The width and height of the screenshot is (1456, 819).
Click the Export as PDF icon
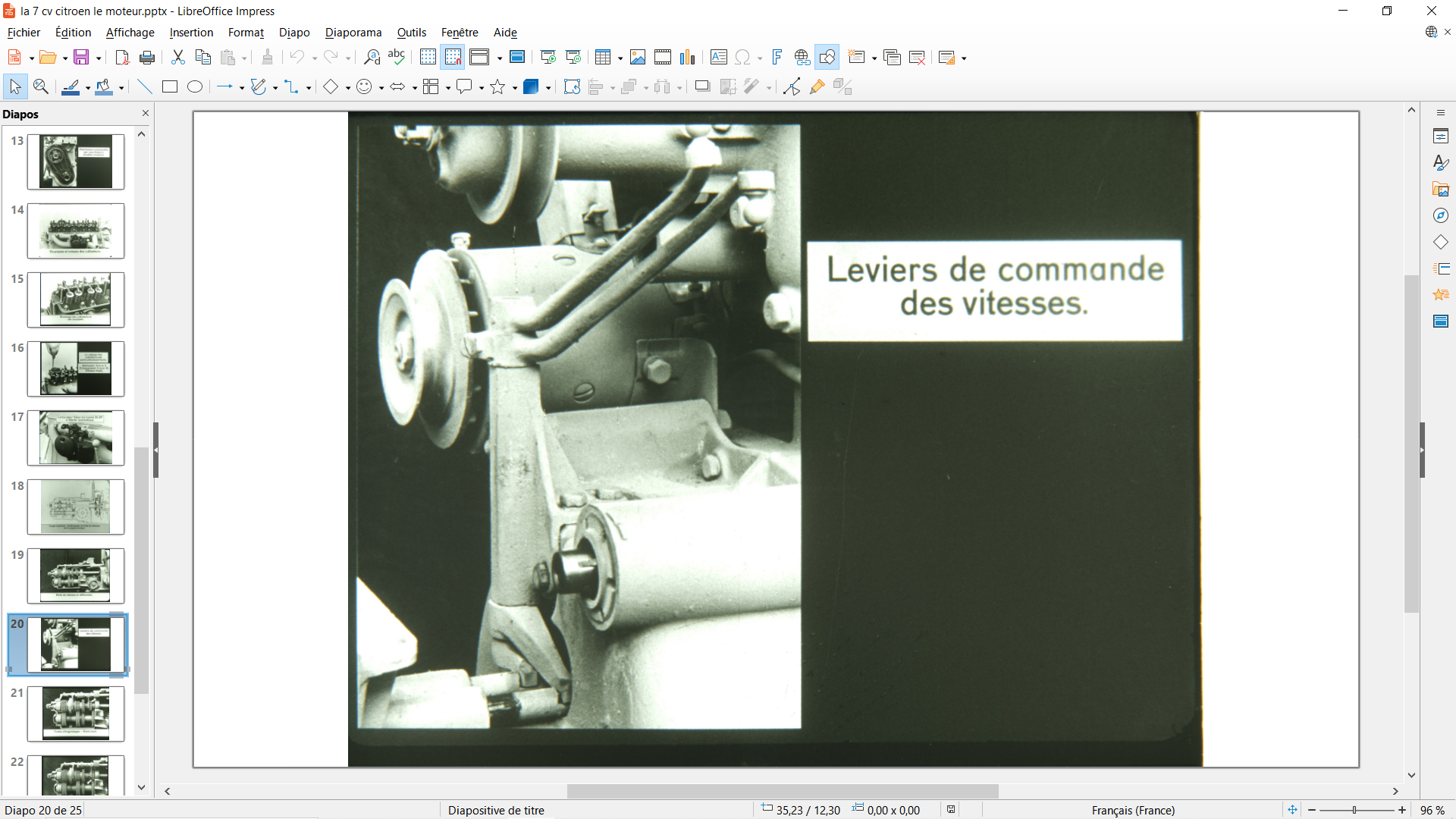point(121,58)
